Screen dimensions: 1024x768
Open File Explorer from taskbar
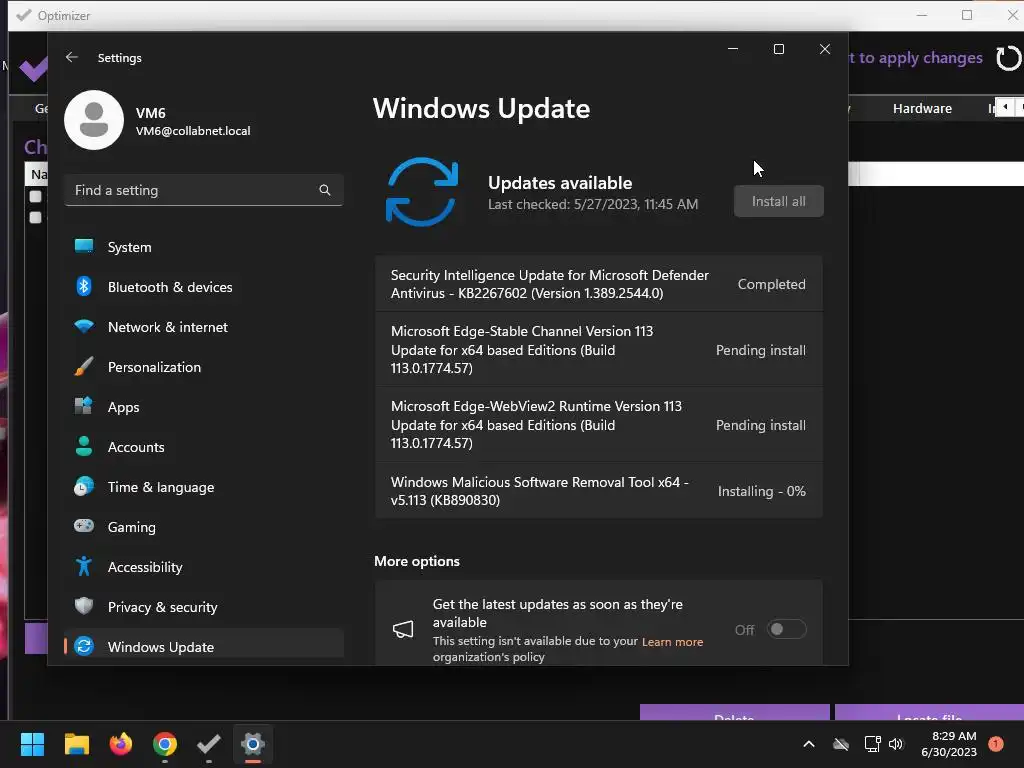tap(76, 744)
